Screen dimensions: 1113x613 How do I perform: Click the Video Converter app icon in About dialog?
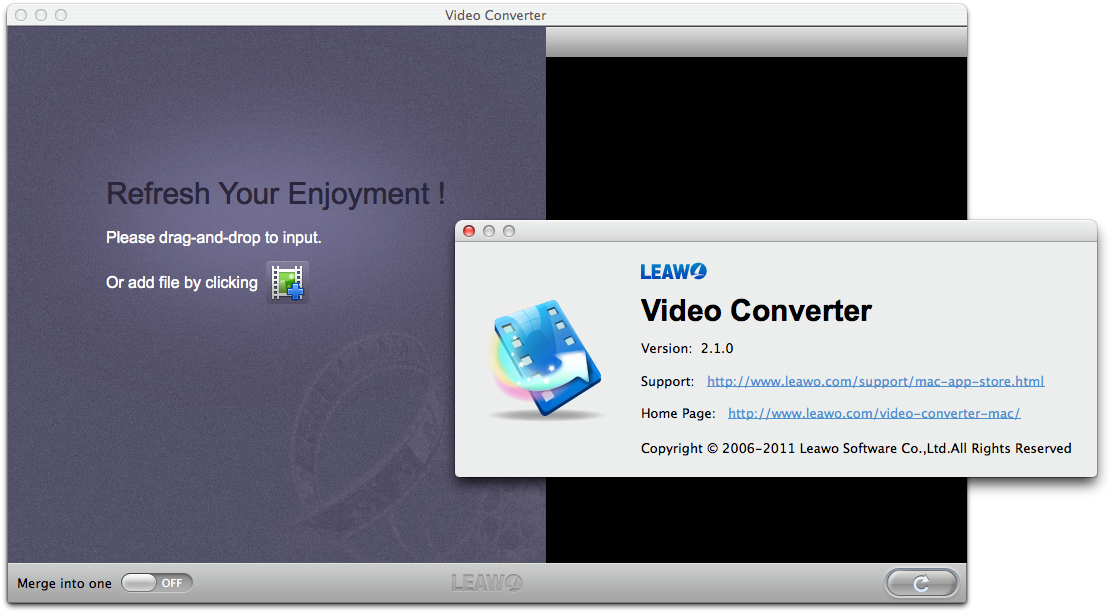tap(547, 358)
